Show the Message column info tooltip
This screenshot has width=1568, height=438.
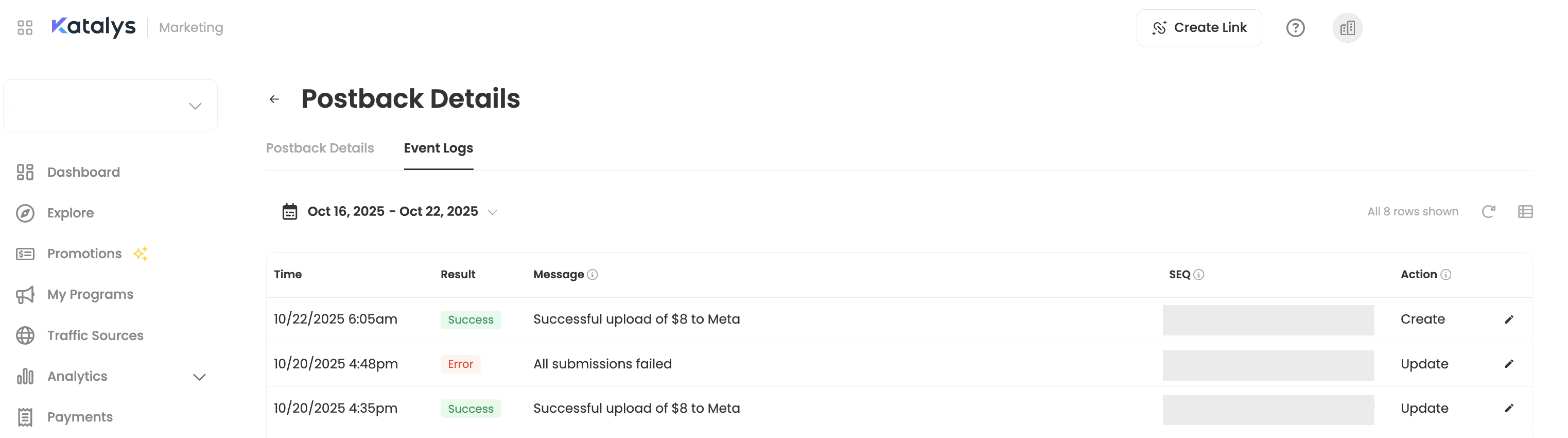pyautogui.click(x=593, y=275)
